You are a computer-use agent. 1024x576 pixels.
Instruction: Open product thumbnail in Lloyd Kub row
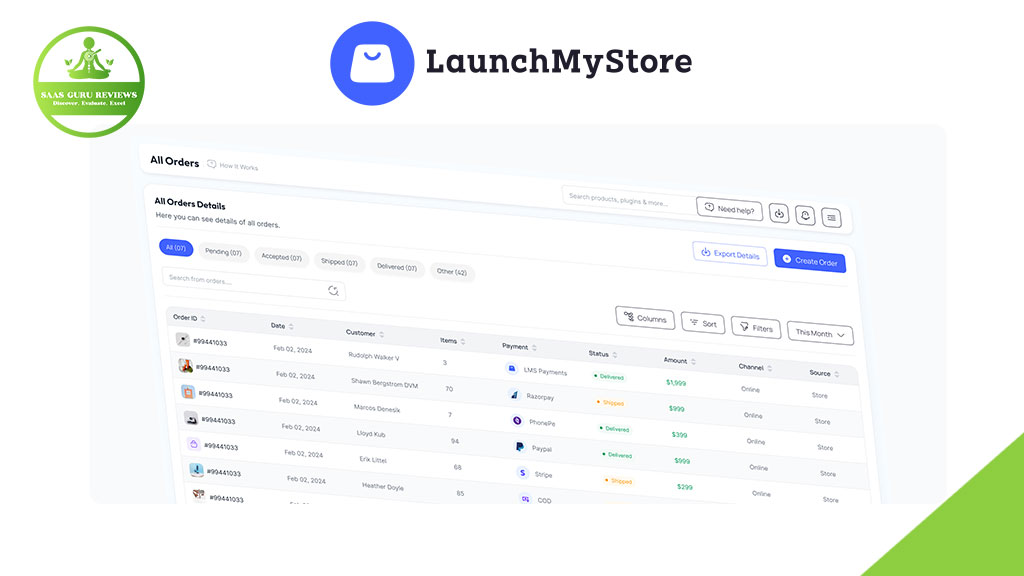point(191,418)
